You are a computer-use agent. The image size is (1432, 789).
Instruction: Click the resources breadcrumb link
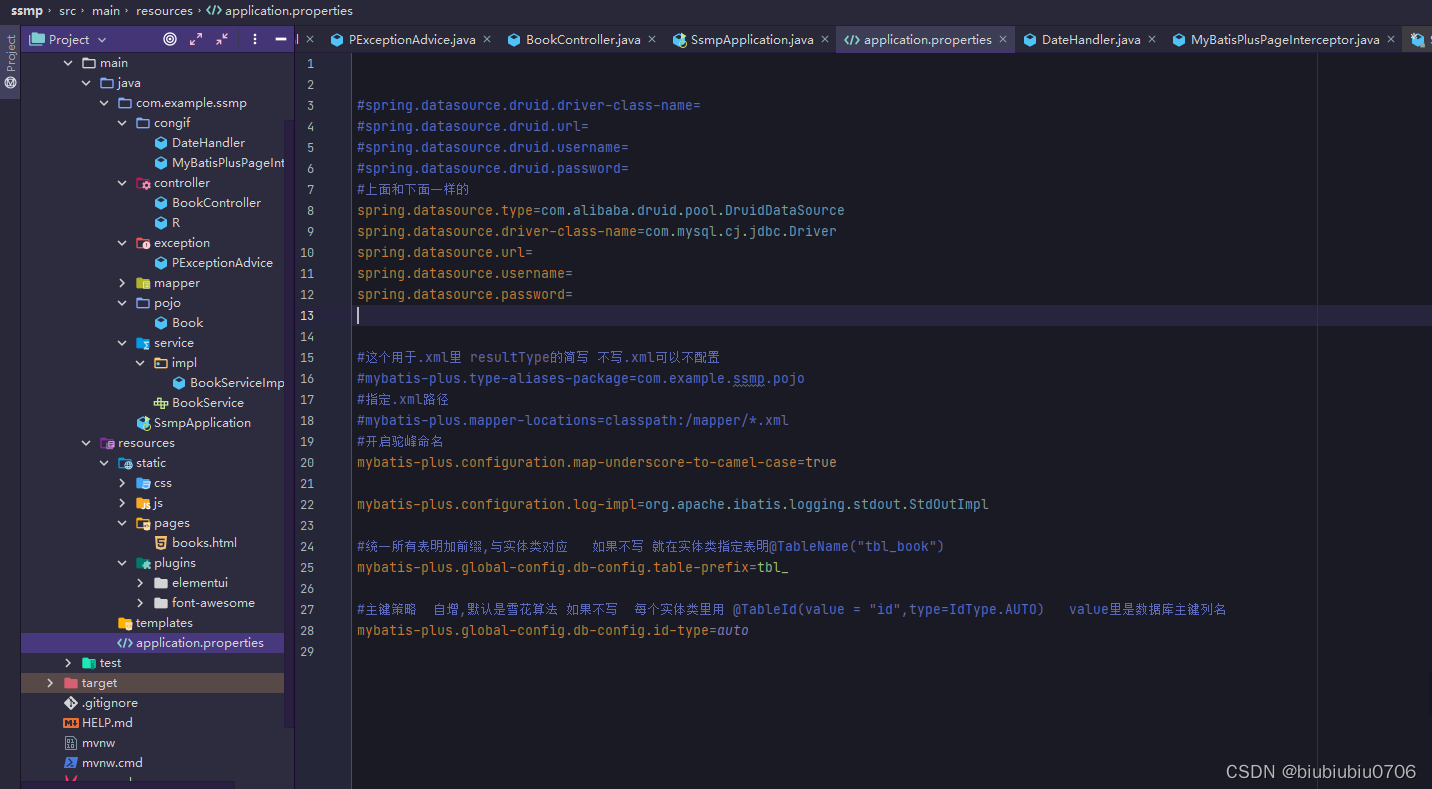pos(164,11)
